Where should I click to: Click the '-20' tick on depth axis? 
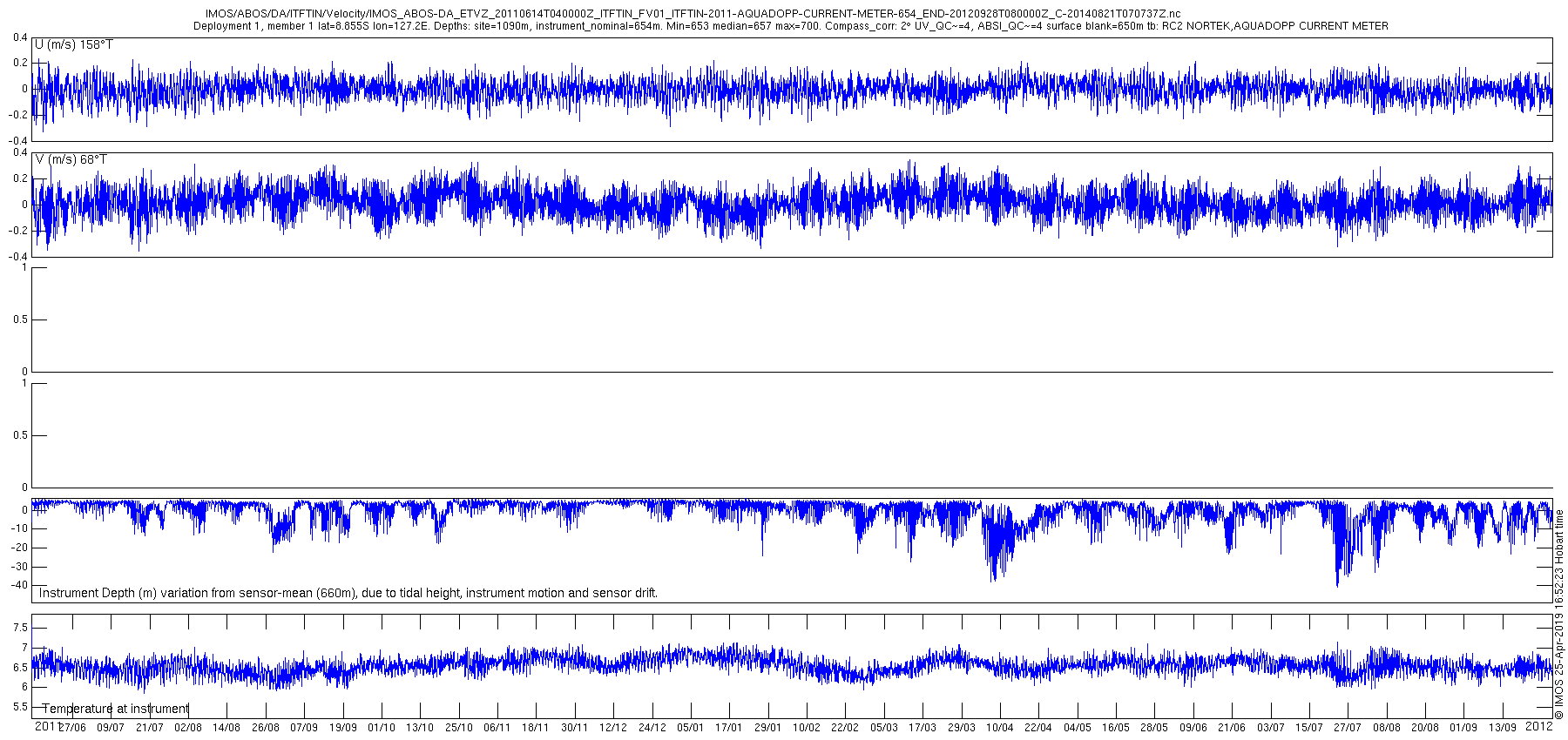tap(19, 548)
